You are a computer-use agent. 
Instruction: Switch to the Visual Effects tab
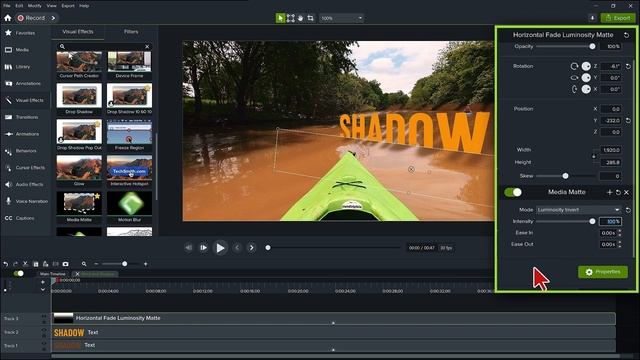tap(78, 32)
